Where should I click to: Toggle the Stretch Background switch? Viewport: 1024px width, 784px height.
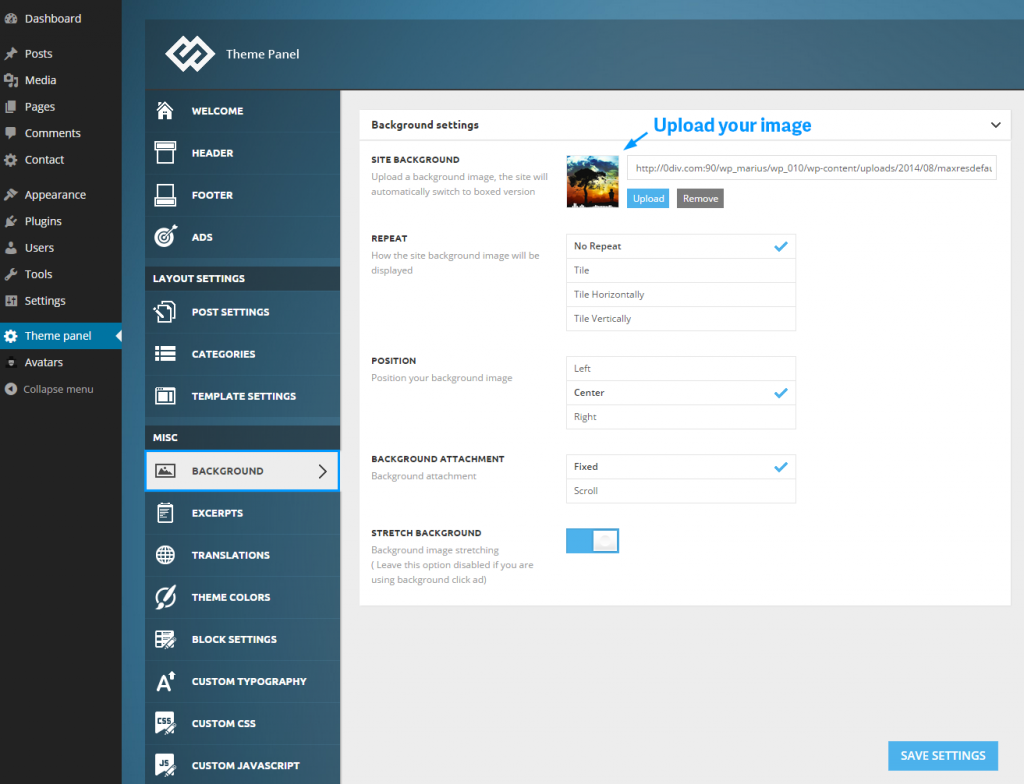pyautogui.click(x=592, y=541)
